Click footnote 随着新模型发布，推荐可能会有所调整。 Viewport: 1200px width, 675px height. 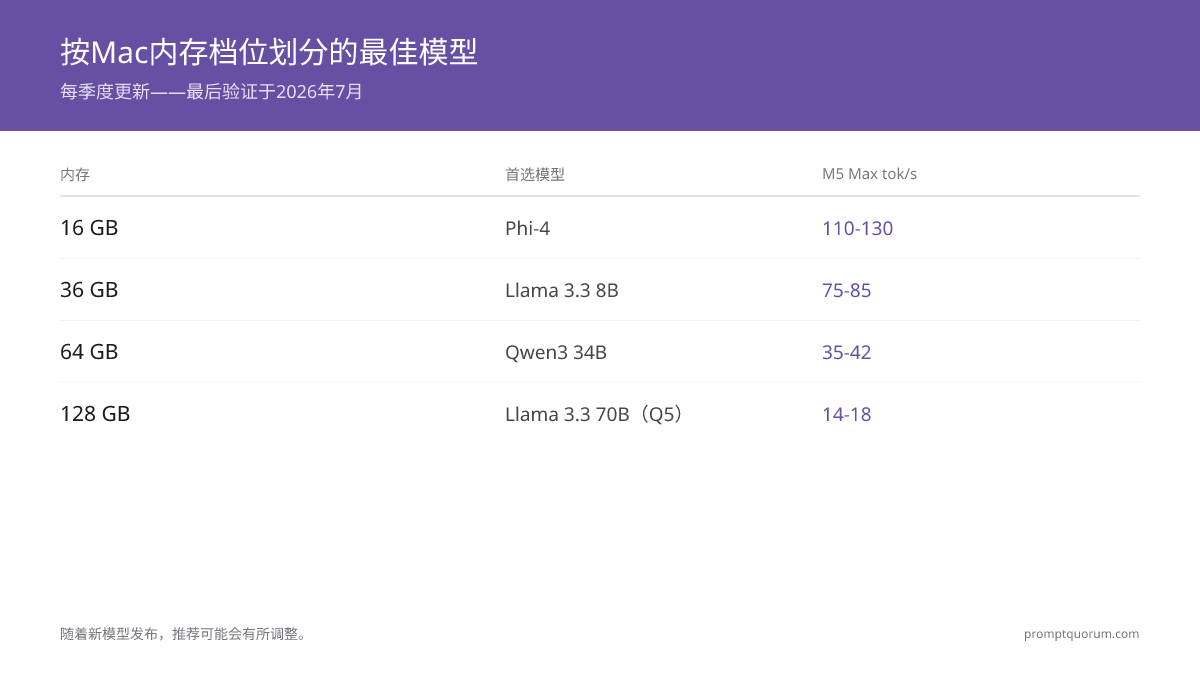(x=185, y=634)
